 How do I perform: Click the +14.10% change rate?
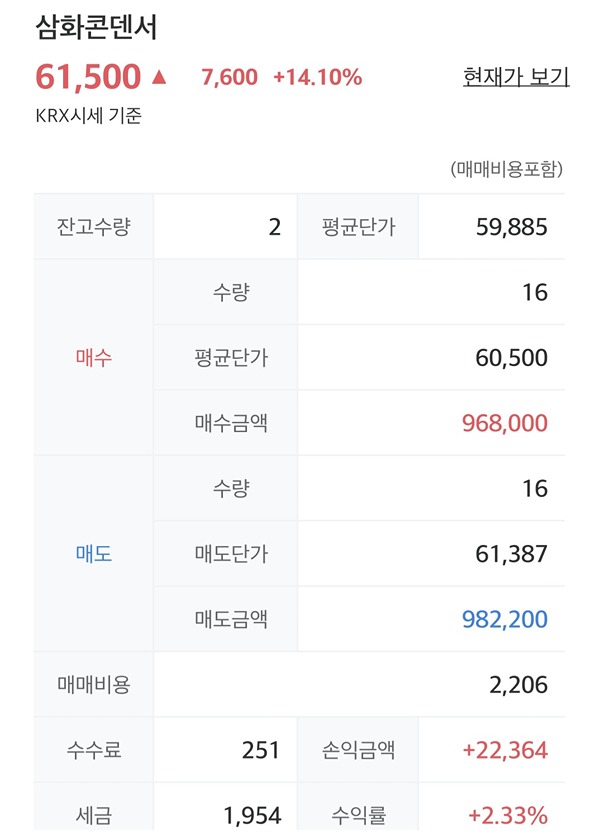tap(317, 77)
